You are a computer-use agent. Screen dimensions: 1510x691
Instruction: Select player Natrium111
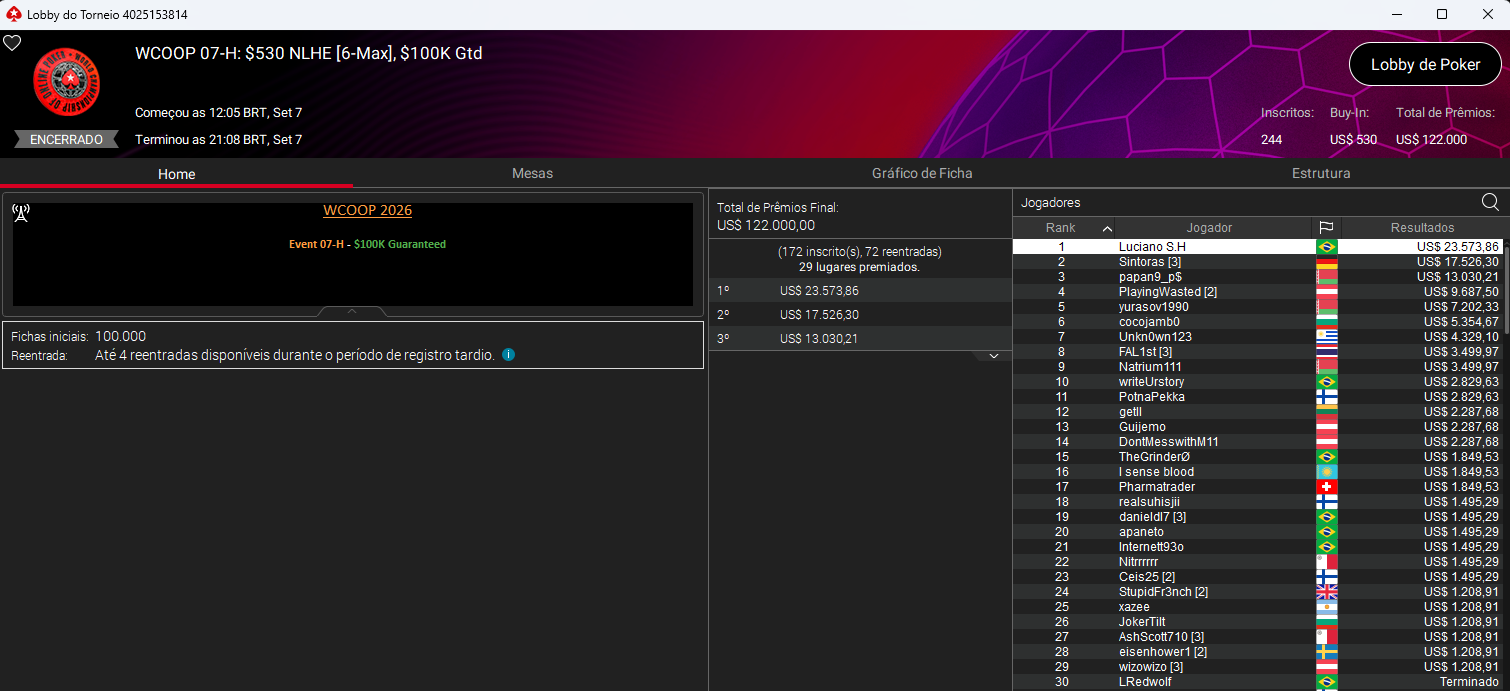1258,367
